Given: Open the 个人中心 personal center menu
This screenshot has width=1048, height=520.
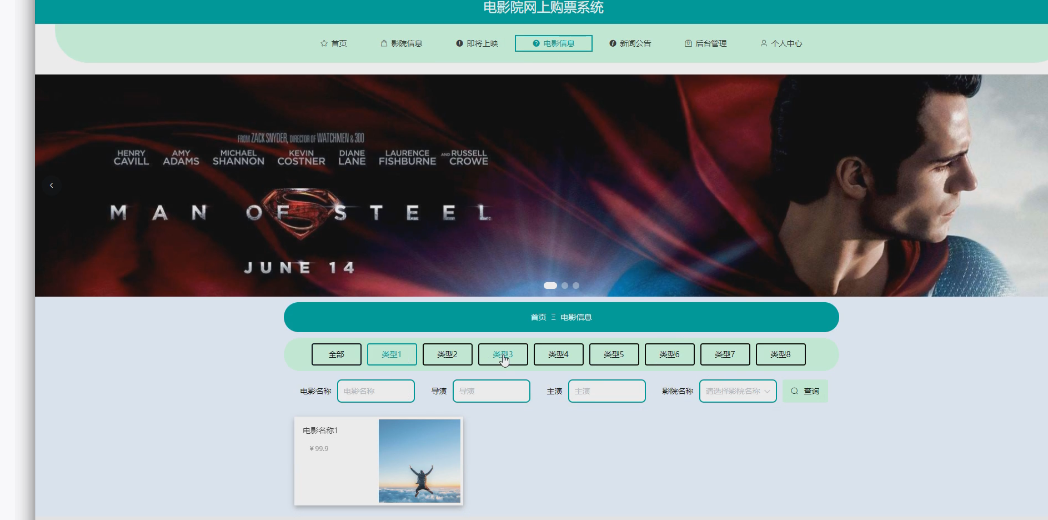Looking at the screenshot, I should click(781, 43).
